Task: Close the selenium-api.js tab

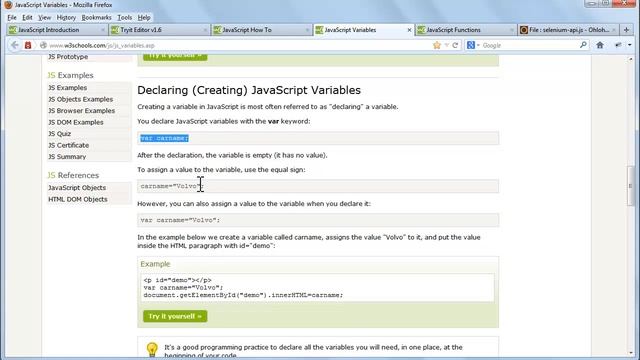Action: point(613,30)
